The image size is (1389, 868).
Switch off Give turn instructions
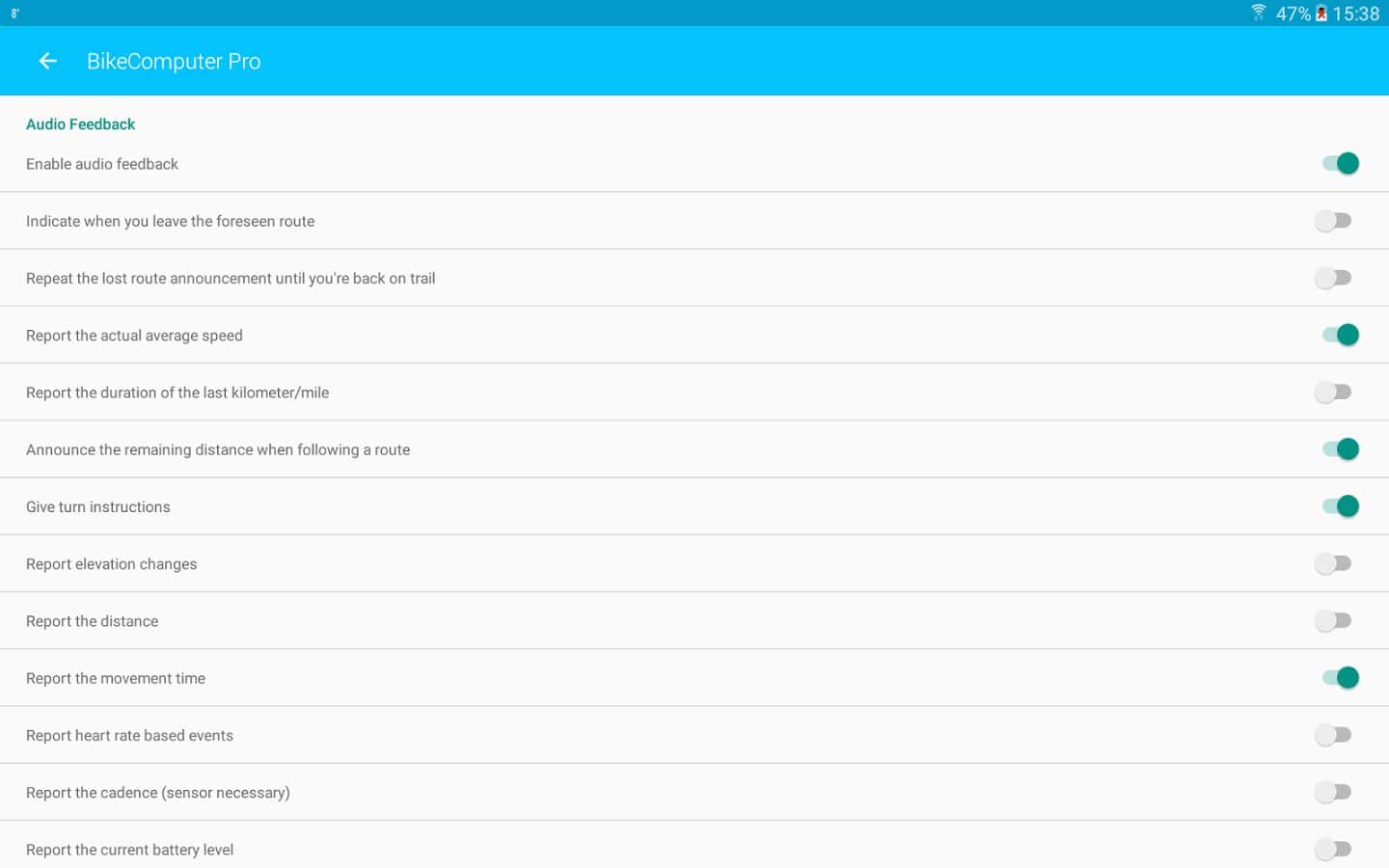coord(1339,506)
